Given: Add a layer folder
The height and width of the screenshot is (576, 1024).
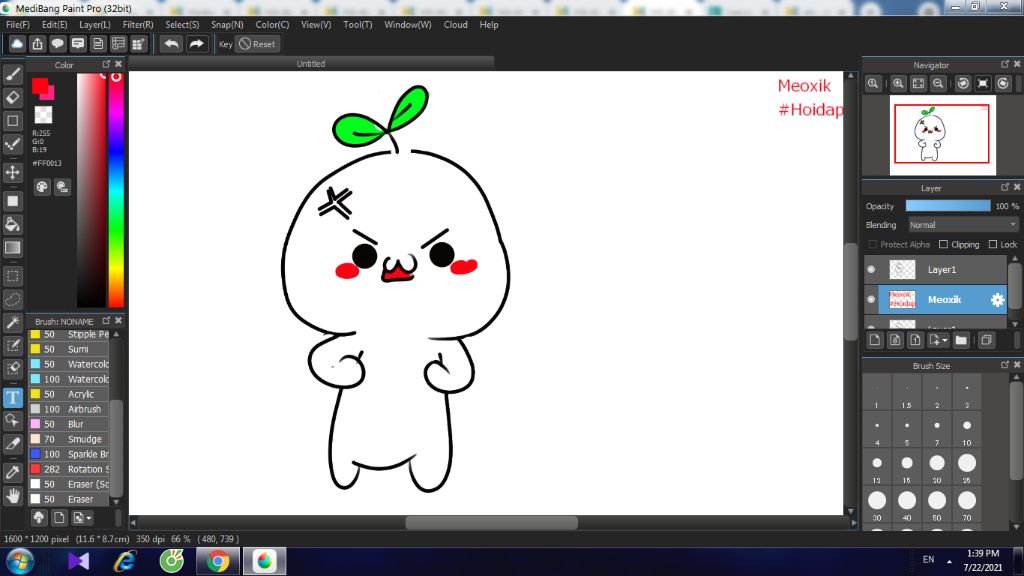Looking at the screenshot, I should click(961, 340).
